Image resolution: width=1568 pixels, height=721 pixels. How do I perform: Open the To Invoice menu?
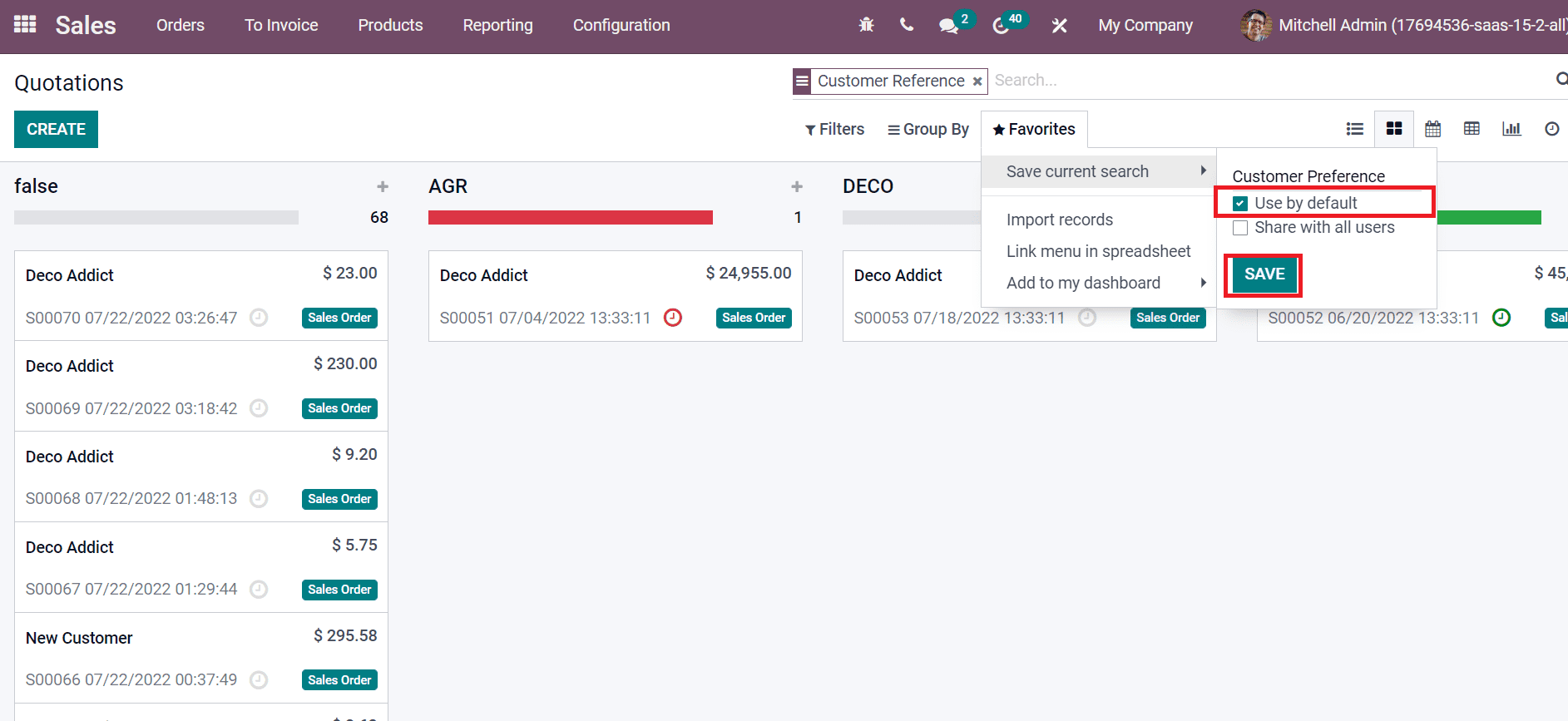coord(281,26)
